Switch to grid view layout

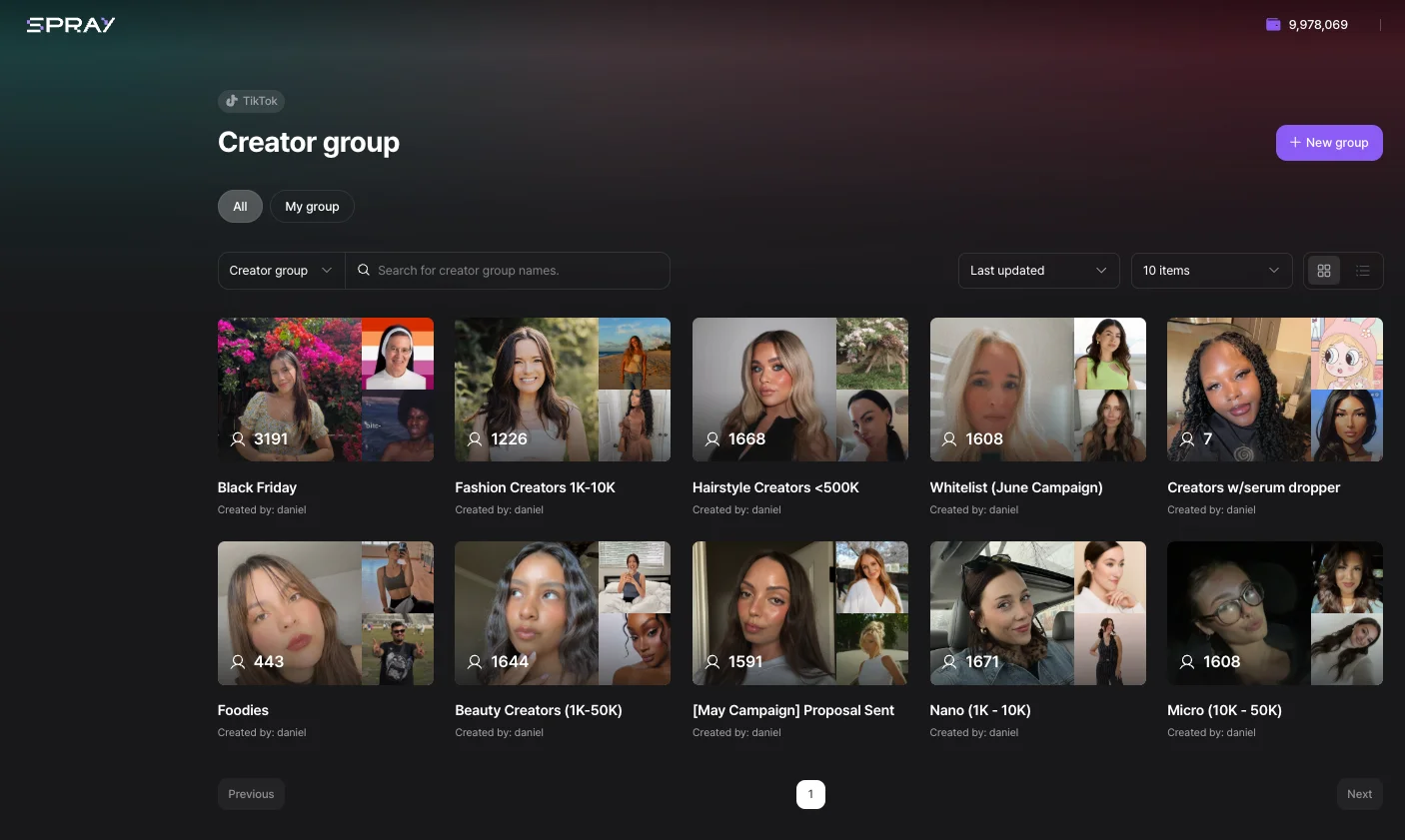click(1324, 271)
